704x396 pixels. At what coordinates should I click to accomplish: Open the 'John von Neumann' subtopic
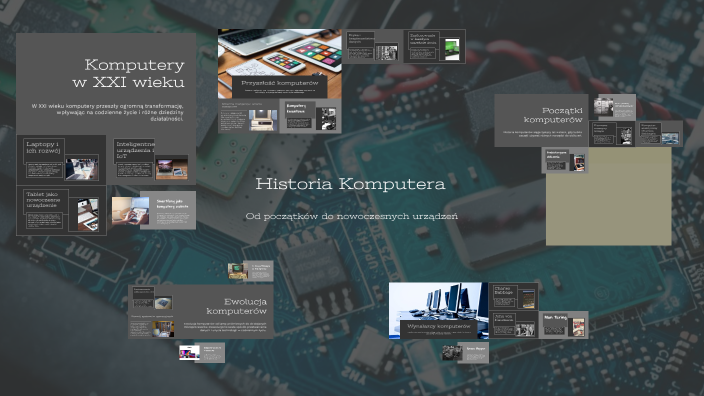pos(513,325)
